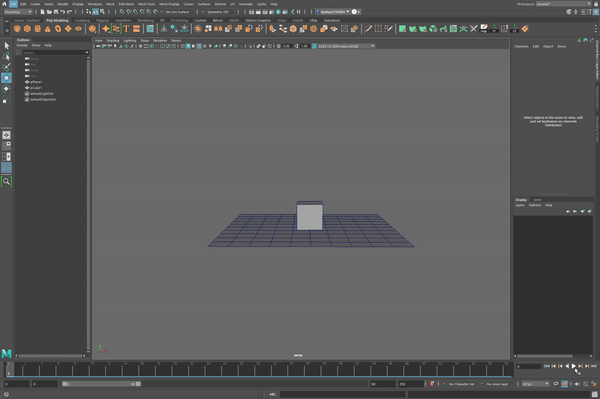Toggle the audio mute speaker icon
This screenshot has width=600, height=399.
click(577, 384)
